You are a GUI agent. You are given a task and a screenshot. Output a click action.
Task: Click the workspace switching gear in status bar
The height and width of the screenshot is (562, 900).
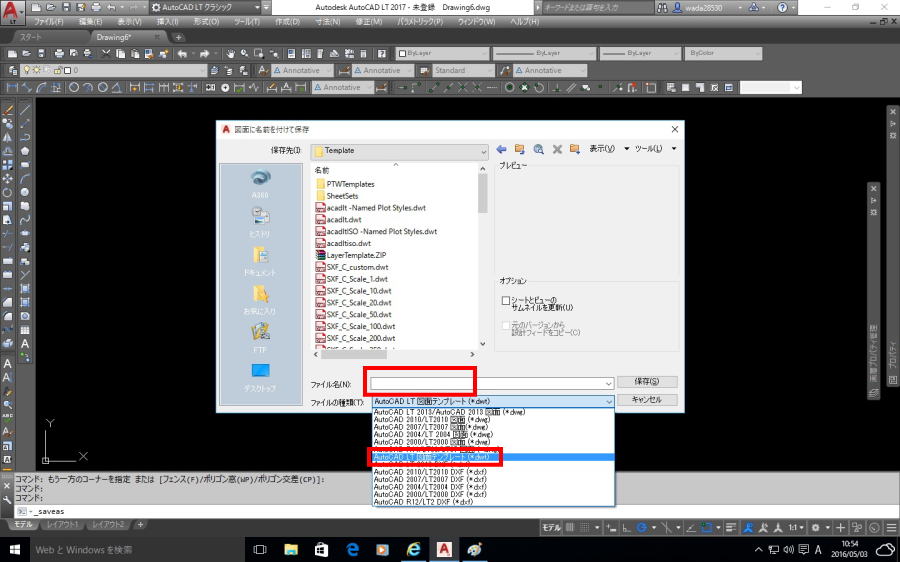tap(815, 528)
